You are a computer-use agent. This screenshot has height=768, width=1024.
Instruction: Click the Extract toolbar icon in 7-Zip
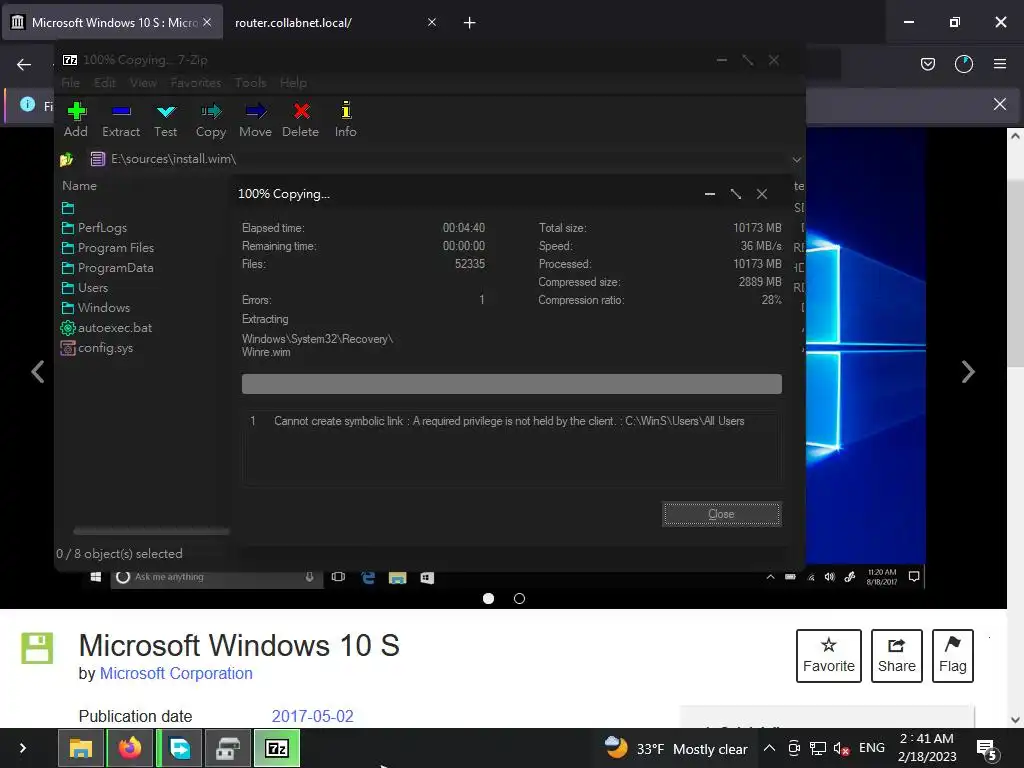[x=121, y=111]
